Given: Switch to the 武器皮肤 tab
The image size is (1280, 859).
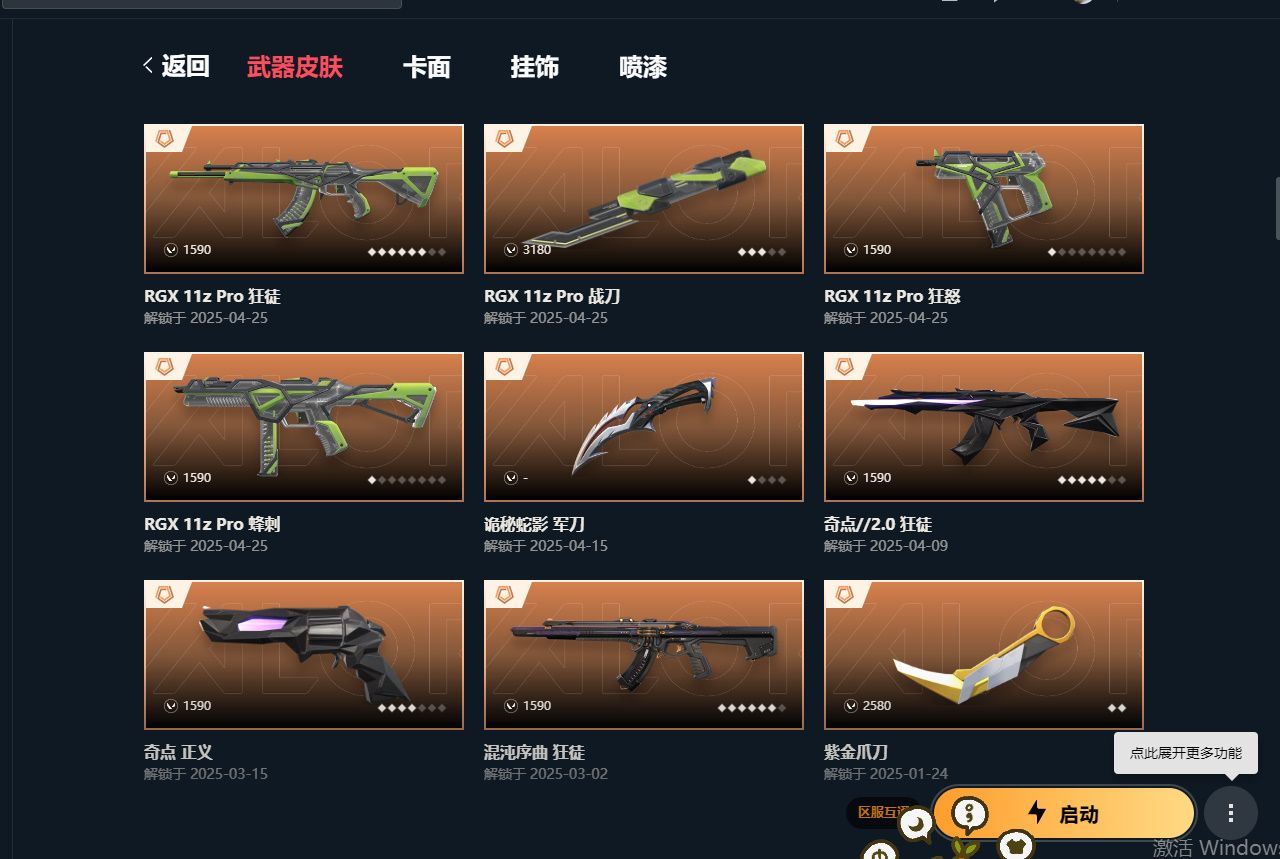Looking at the screenshot, I should pos(295,67).
